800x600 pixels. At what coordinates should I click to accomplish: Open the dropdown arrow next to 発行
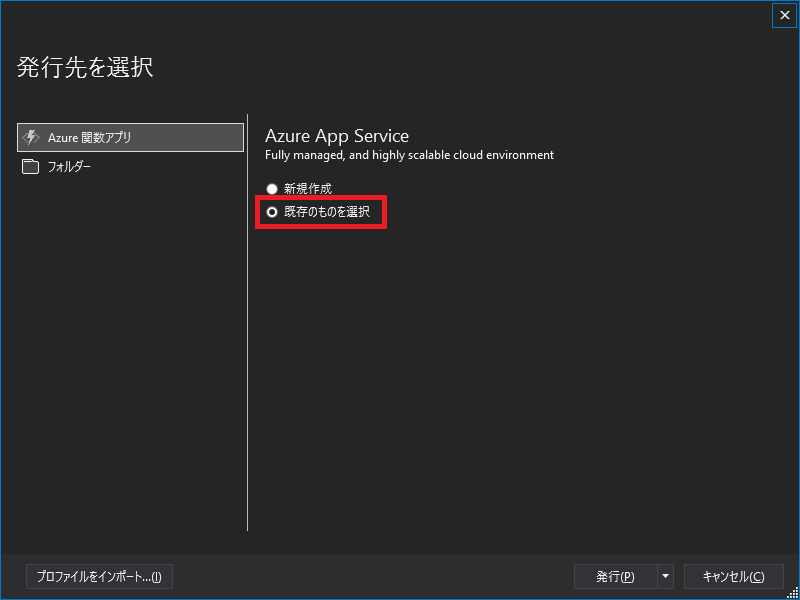[x=665, y=577]
